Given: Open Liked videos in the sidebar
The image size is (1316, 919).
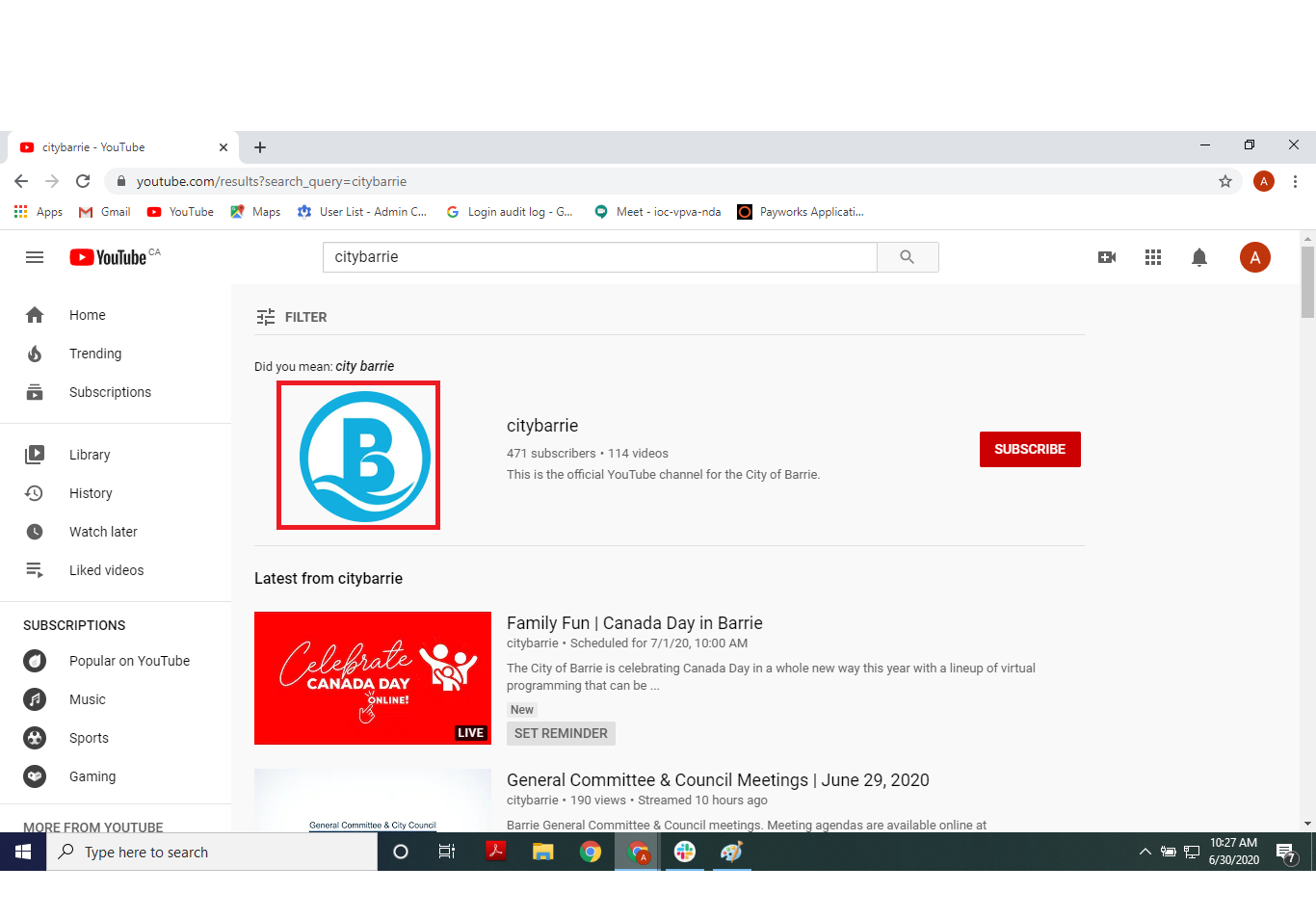Looking at the screenshot, I should click(x=116, y=570).
